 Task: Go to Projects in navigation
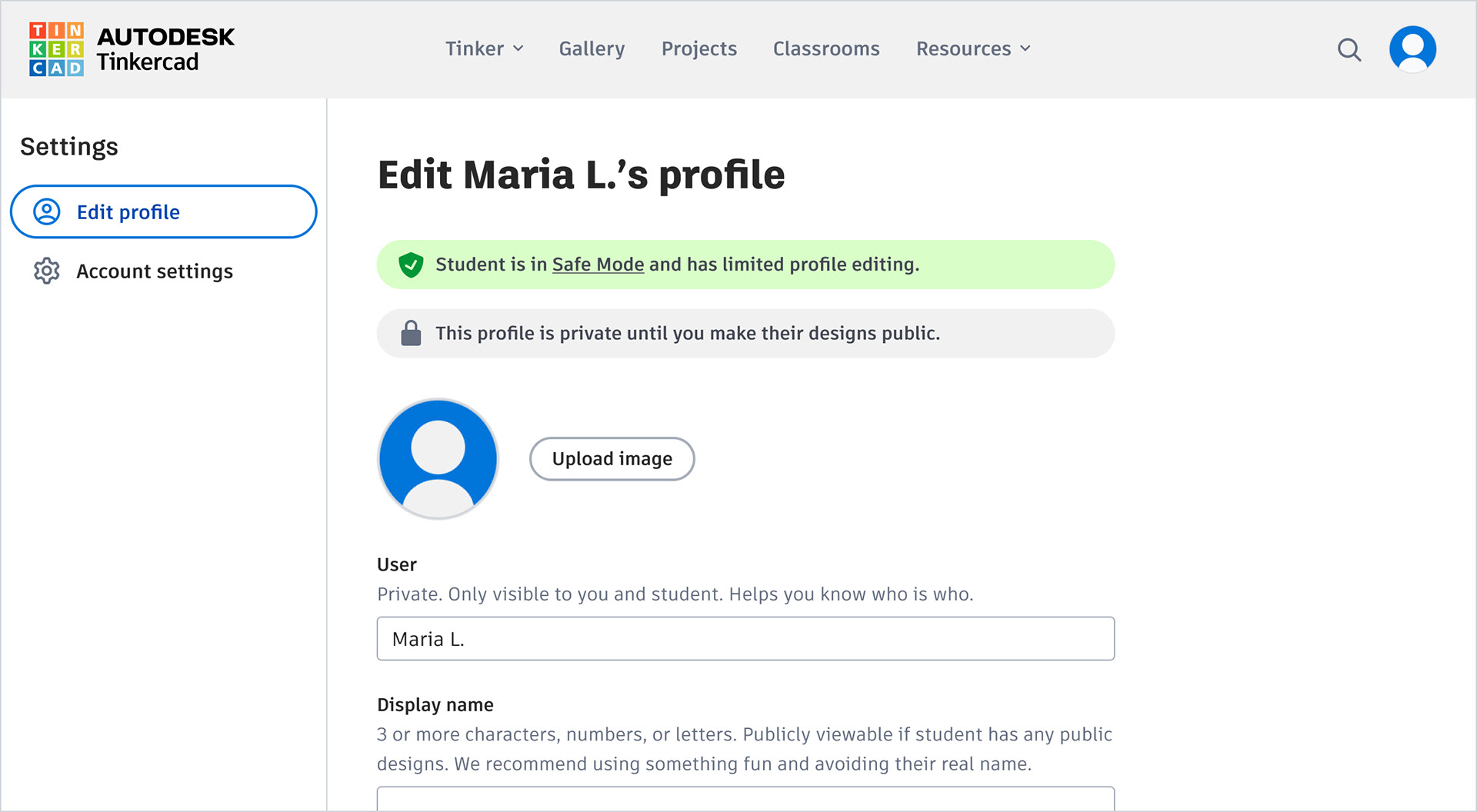pos(698,48)
